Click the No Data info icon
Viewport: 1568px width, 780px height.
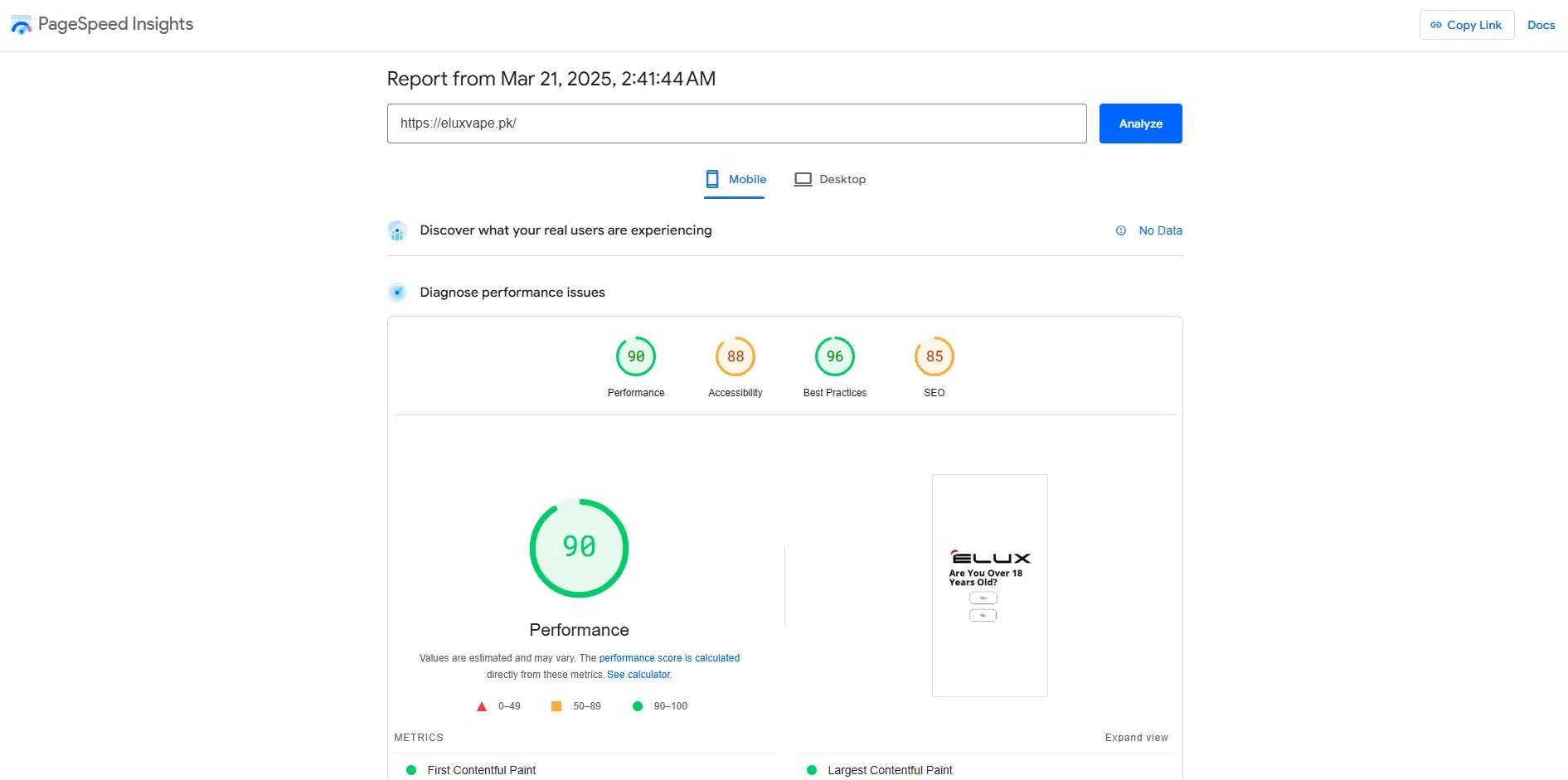1121,230
